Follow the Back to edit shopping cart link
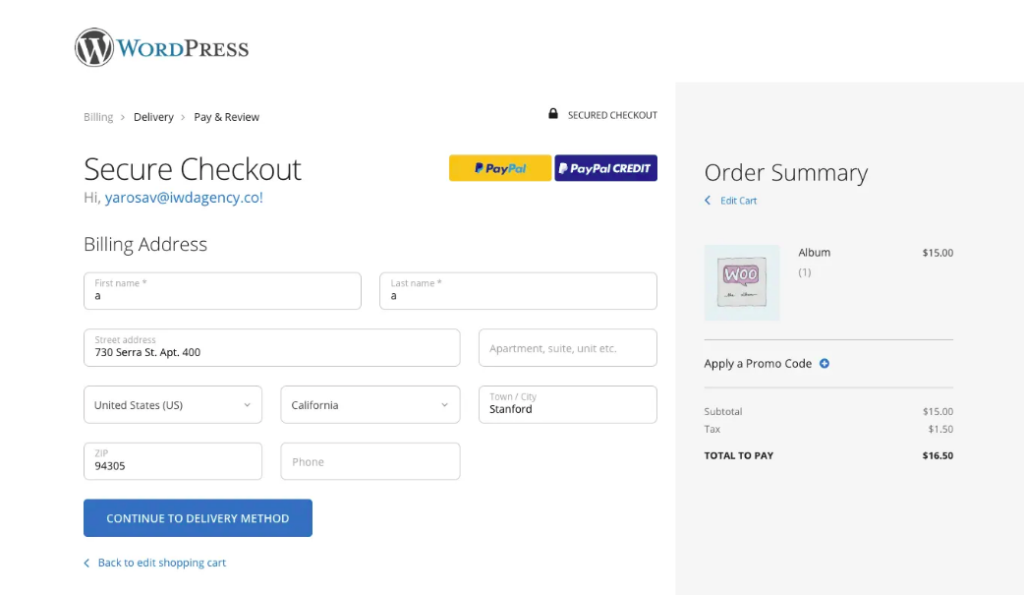Image resolution: width=1024 pixels, height=595 pixels. tap(162, 562)
